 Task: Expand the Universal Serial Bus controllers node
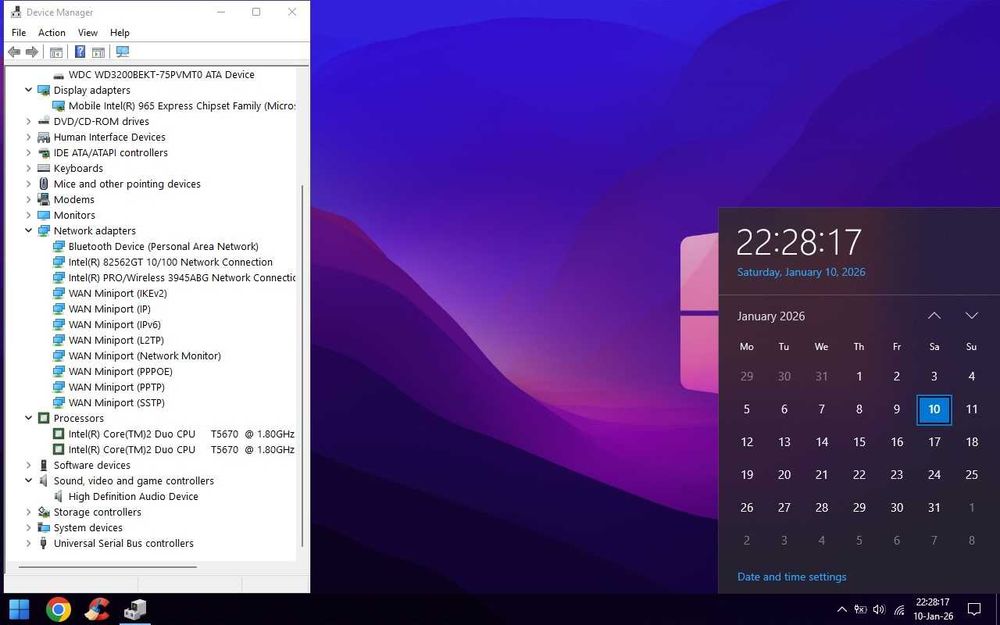click(x=28, y=543)
